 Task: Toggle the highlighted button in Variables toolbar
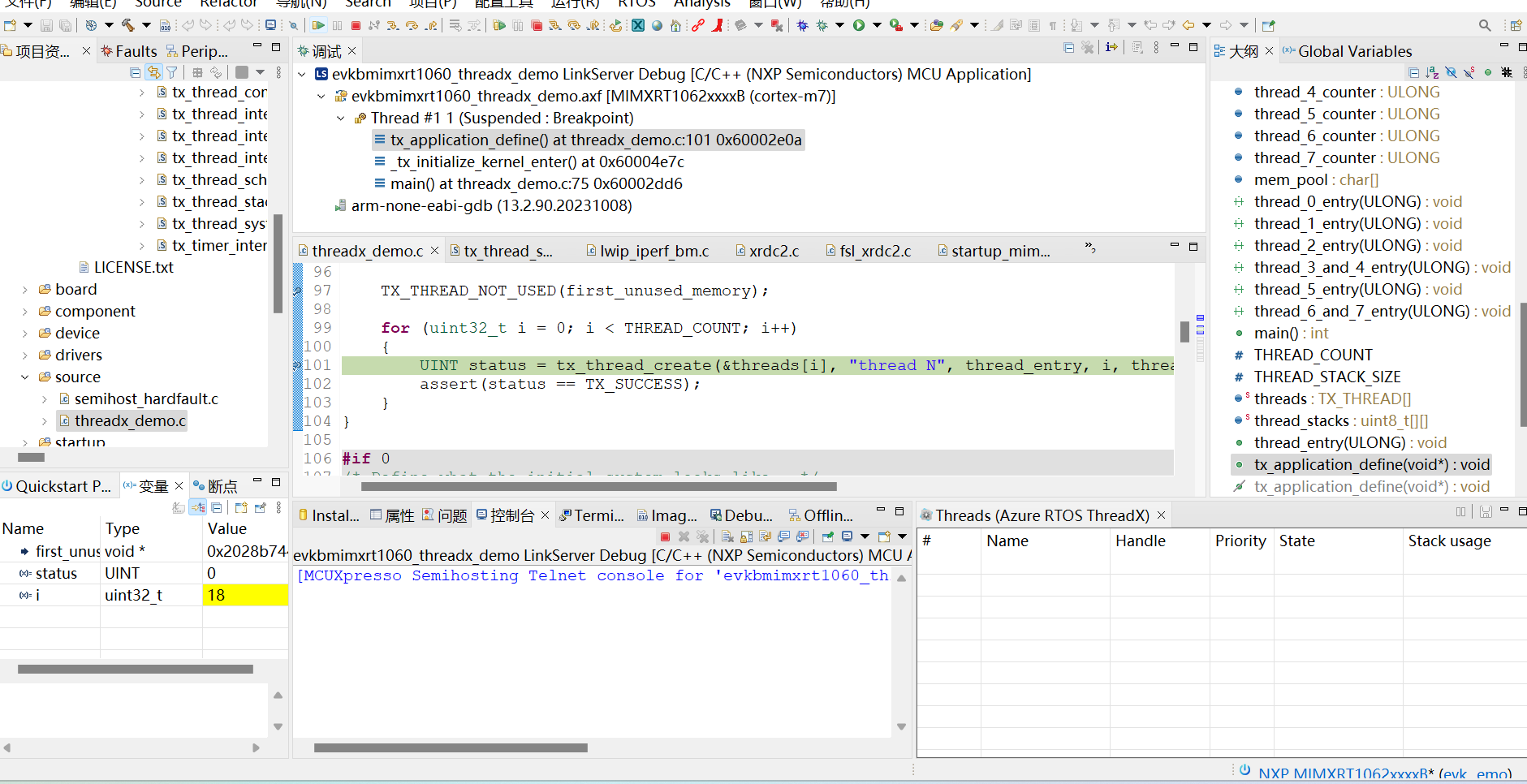pos(198,508)
